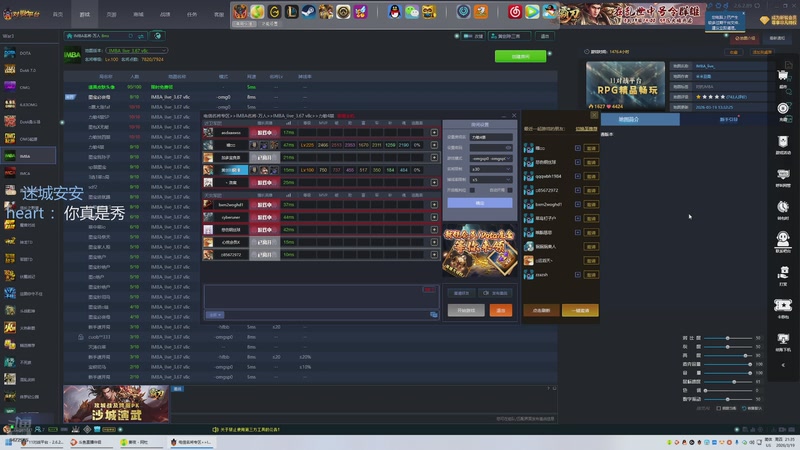Screen dimensions: 800x450
Task: Toggle the left checkbox in room settings panel
Action: (x=472, y=190)
